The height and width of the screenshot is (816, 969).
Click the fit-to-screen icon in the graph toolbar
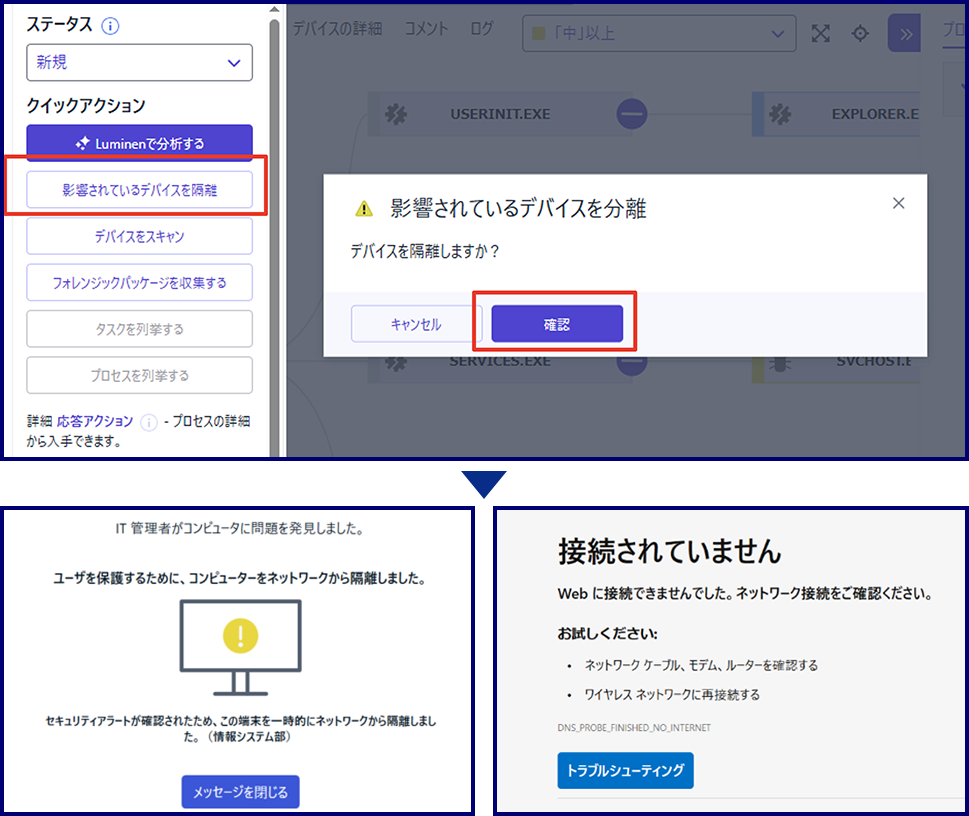(821, 33)
